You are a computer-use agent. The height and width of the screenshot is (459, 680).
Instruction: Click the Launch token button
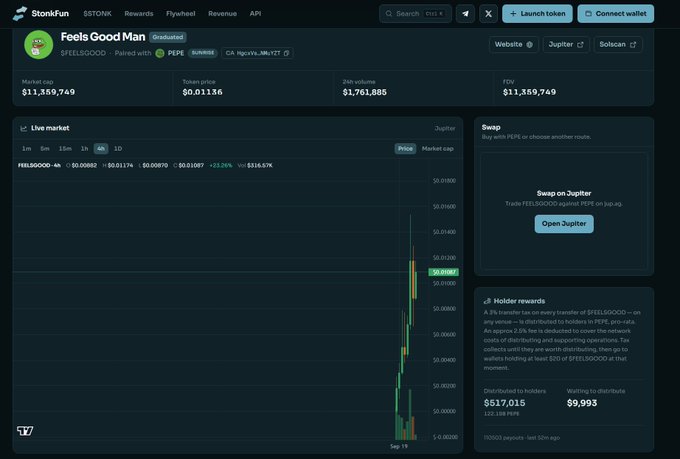click(537, 14)
